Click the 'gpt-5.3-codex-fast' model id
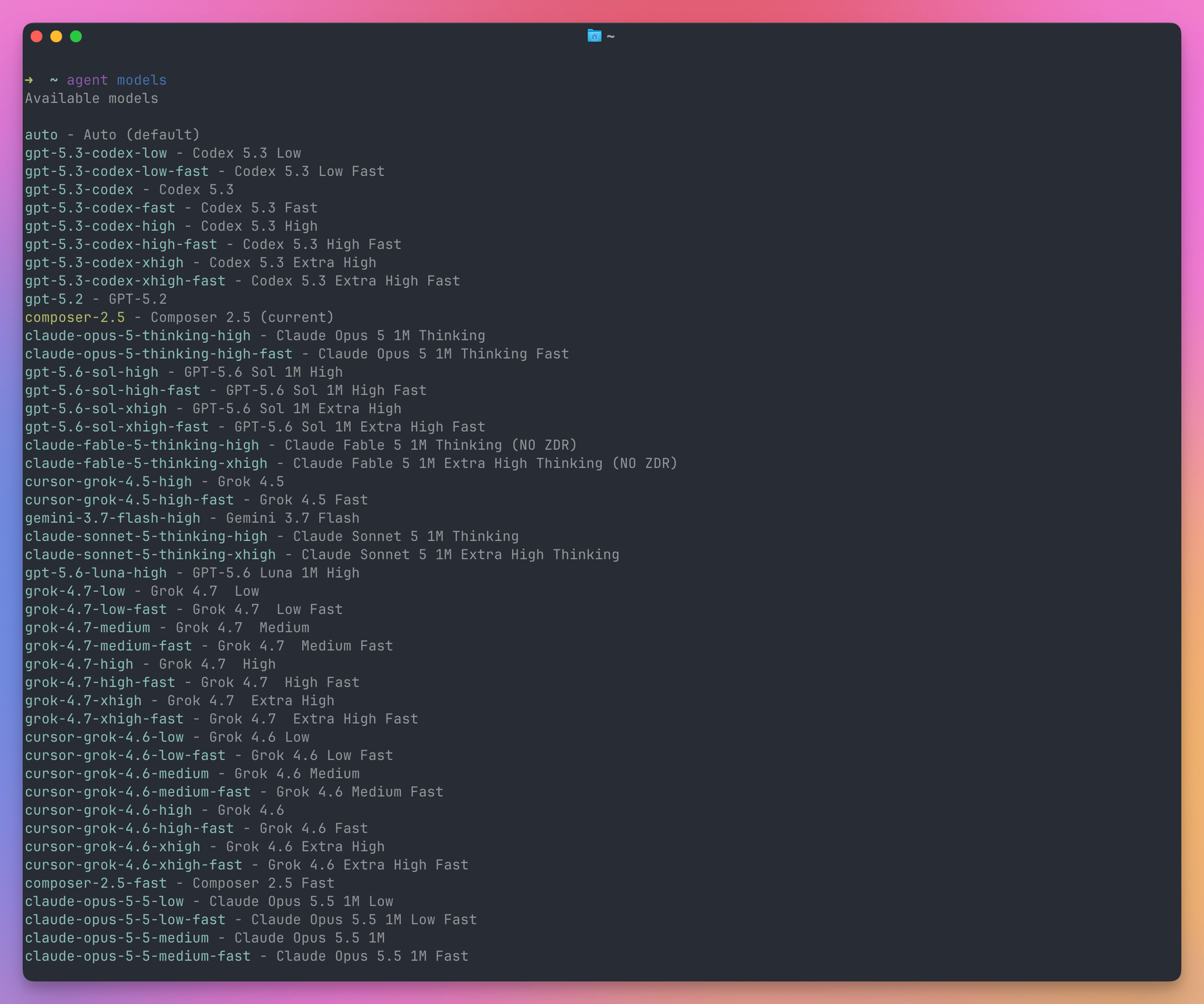Image resolution: width=1204 pixels, height=1004 pixels. 100,208
